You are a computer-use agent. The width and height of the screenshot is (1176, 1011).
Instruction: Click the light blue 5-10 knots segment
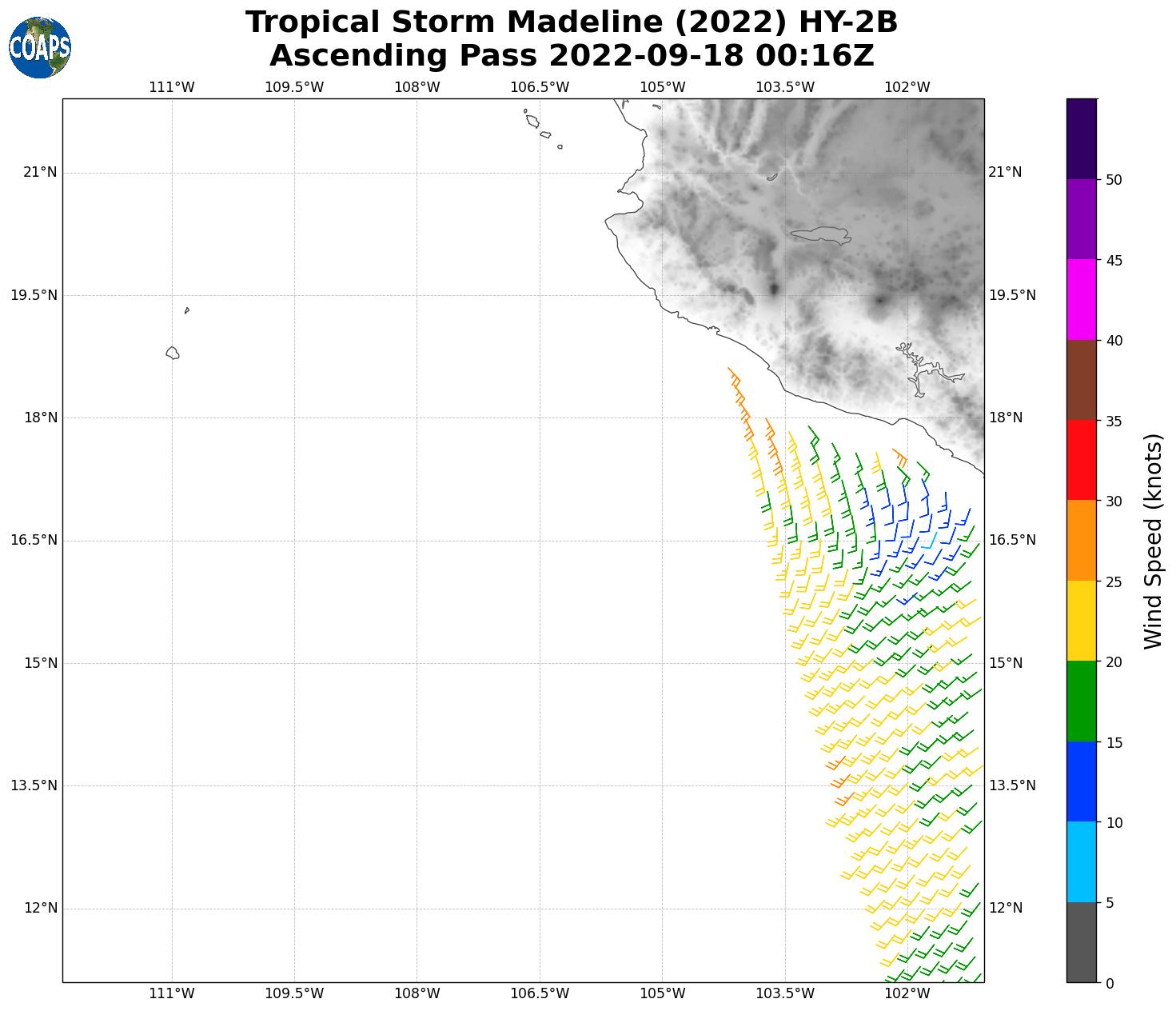(1082, 862)
